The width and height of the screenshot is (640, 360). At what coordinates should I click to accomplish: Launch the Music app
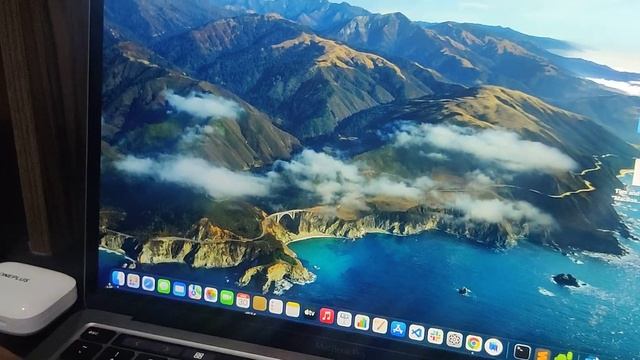pos(327,316)
